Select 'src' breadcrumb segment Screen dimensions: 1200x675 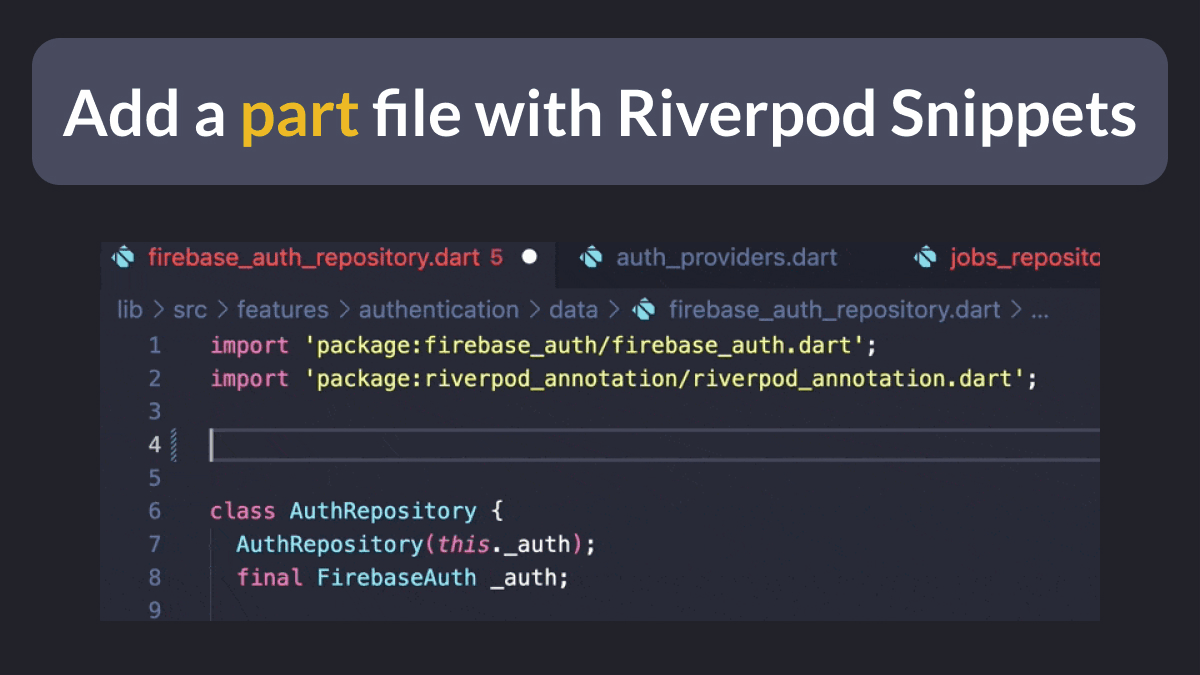pos(190,310)
